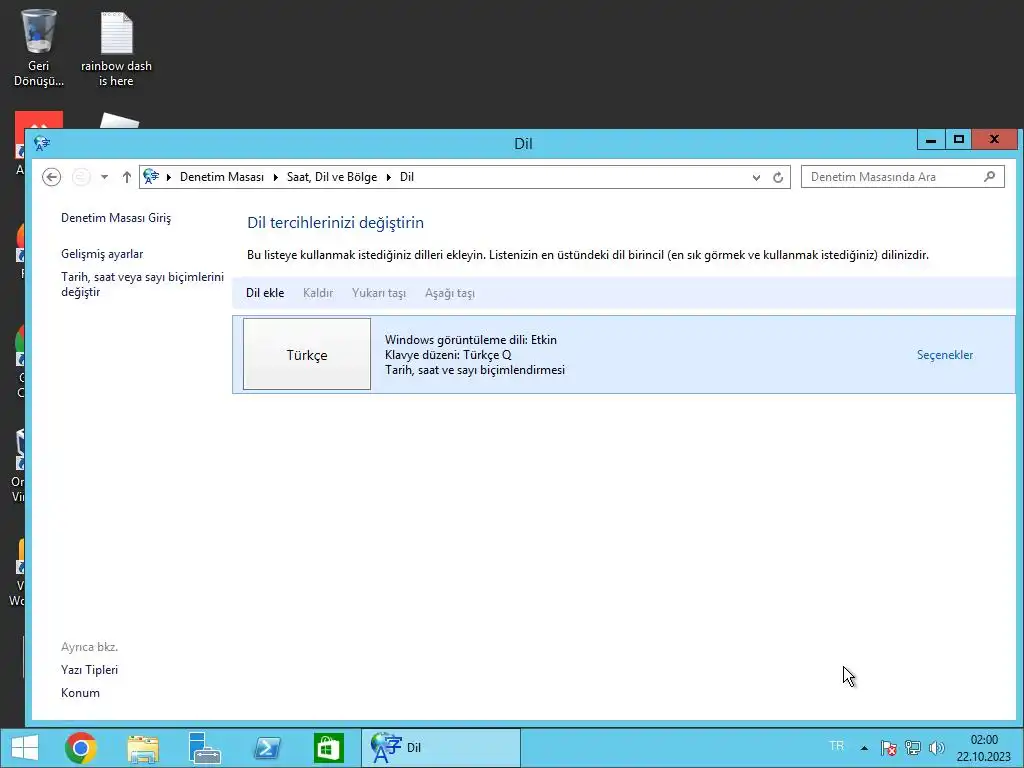Open Yazı Tipleri link
Viewport: 1024px width, 768px height.
tap(89, 670)
